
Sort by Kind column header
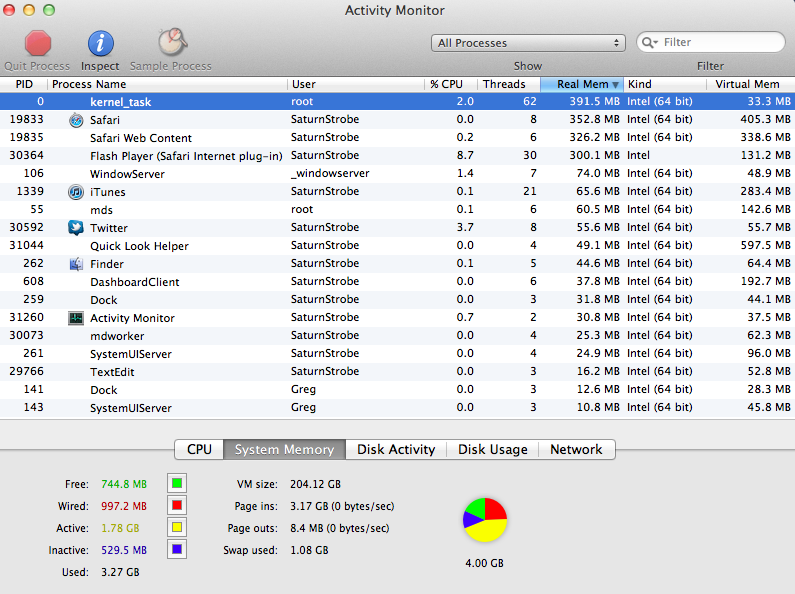664,84
